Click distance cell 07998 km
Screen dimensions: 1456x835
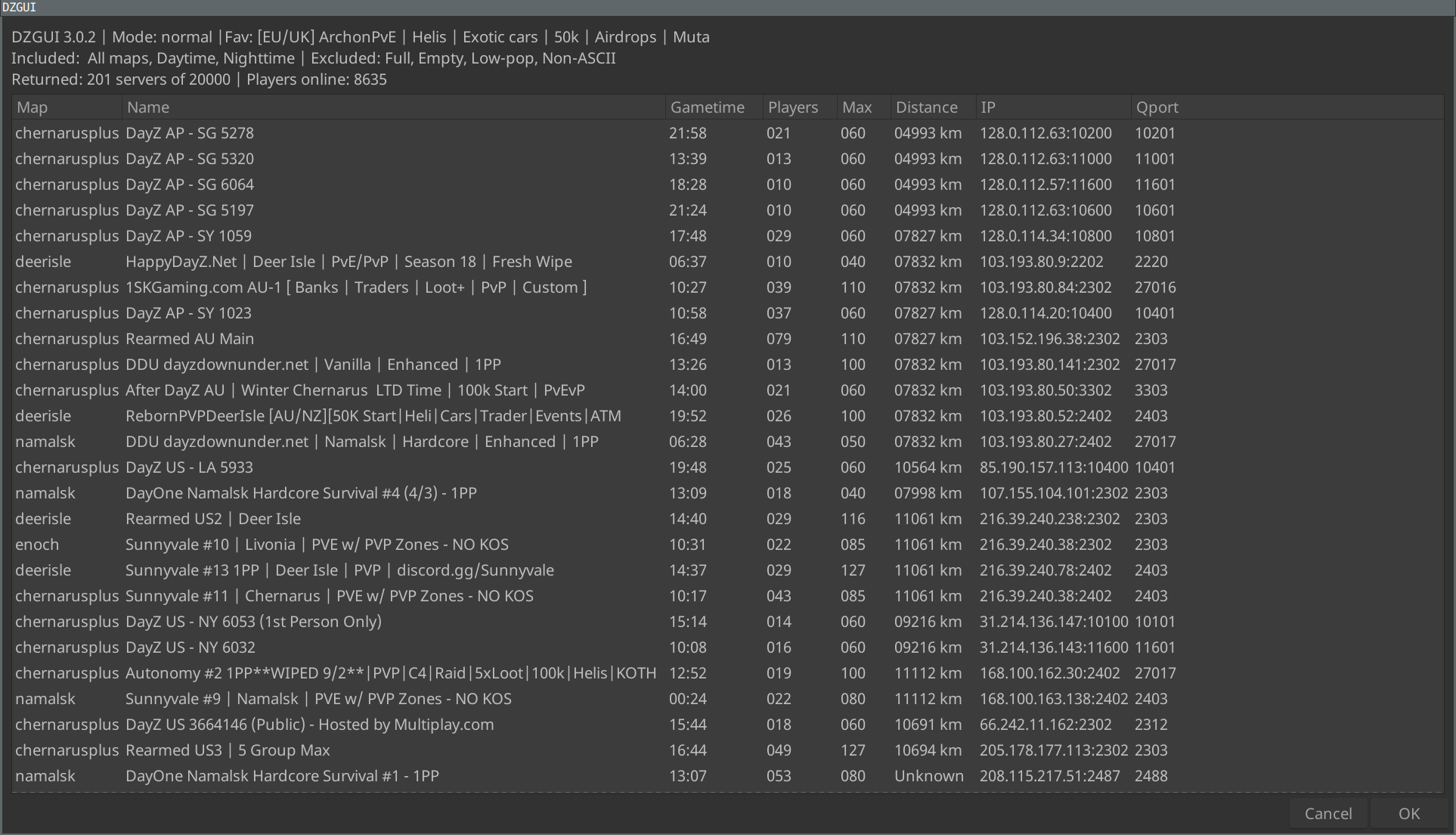tap(928, 493)
